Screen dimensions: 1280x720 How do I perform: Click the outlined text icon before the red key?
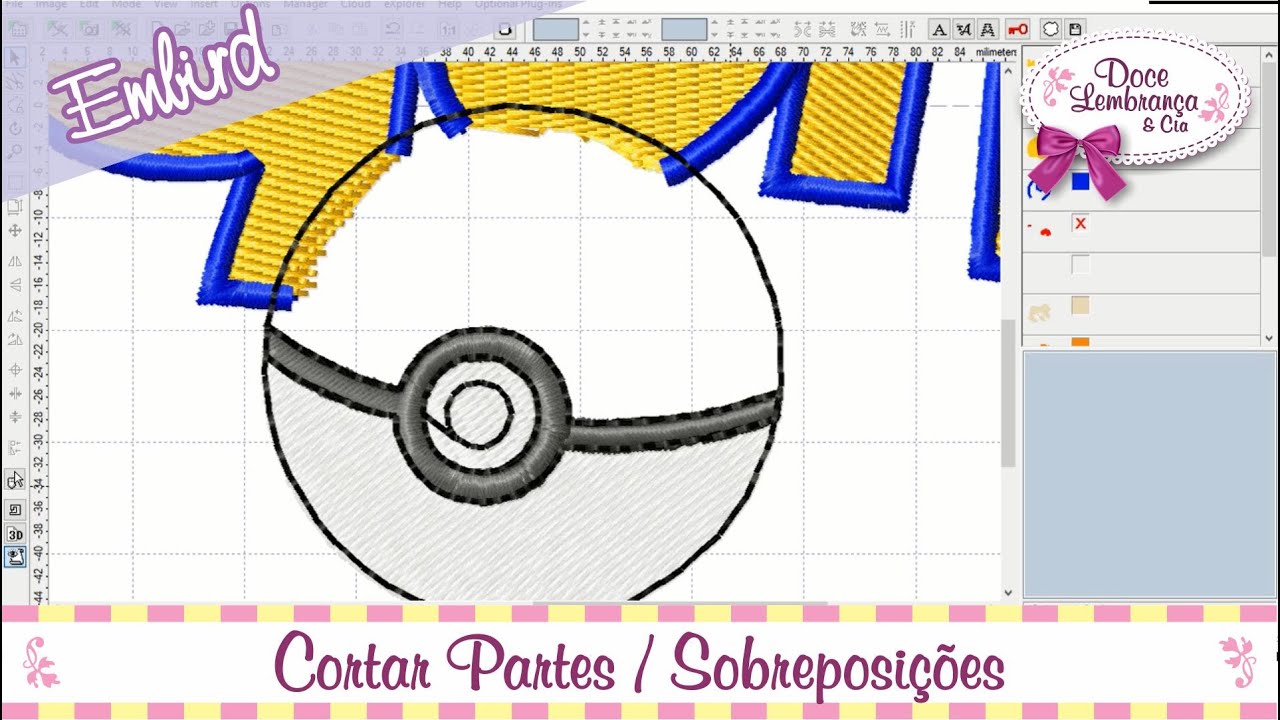[988, 30]
